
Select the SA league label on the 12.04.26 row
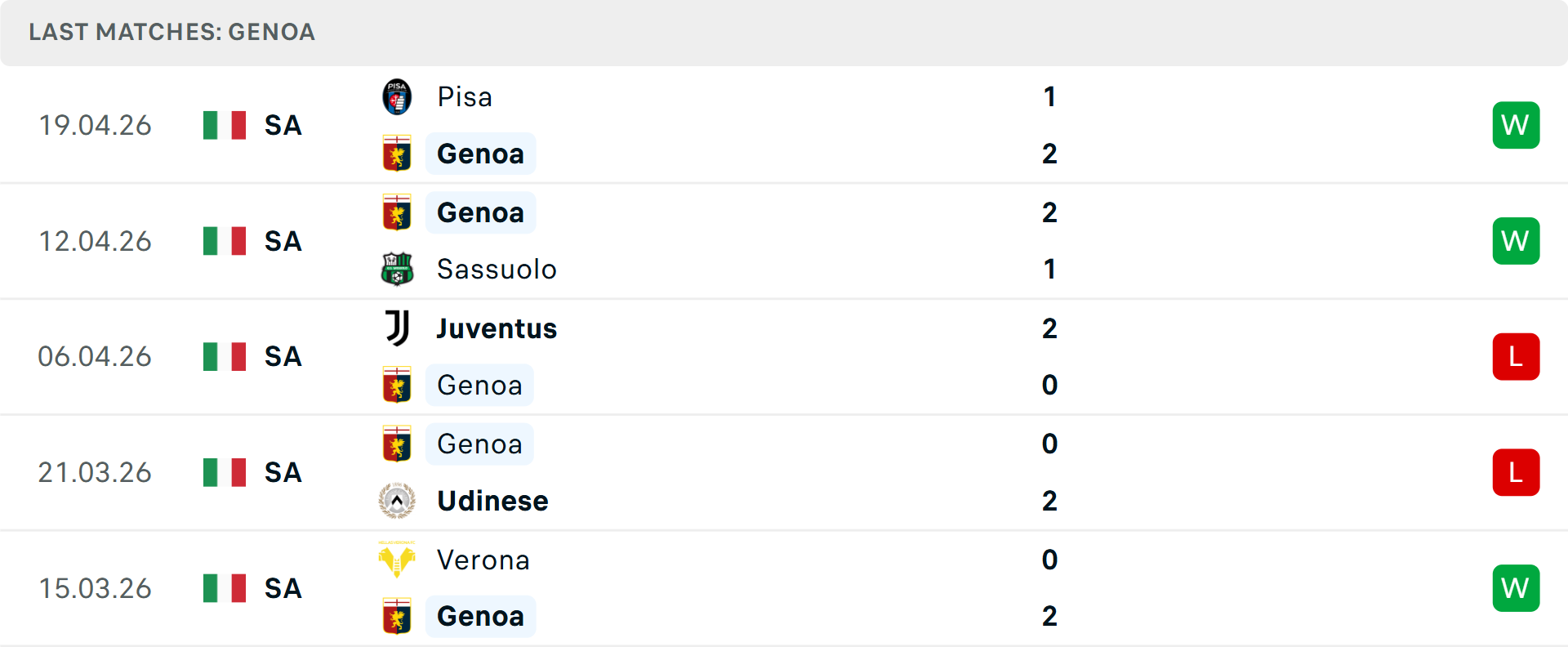[282, 240]
